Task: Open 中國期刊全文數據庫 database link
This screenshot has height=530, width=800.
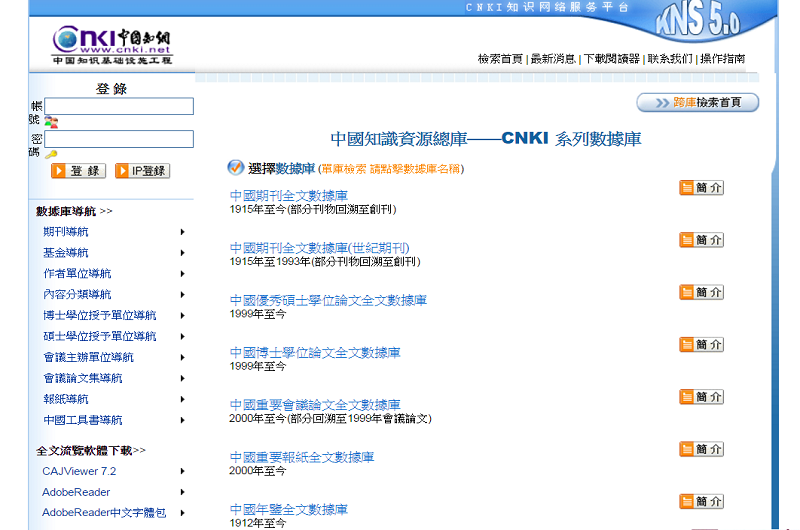Action: click(x=289, y=195)
